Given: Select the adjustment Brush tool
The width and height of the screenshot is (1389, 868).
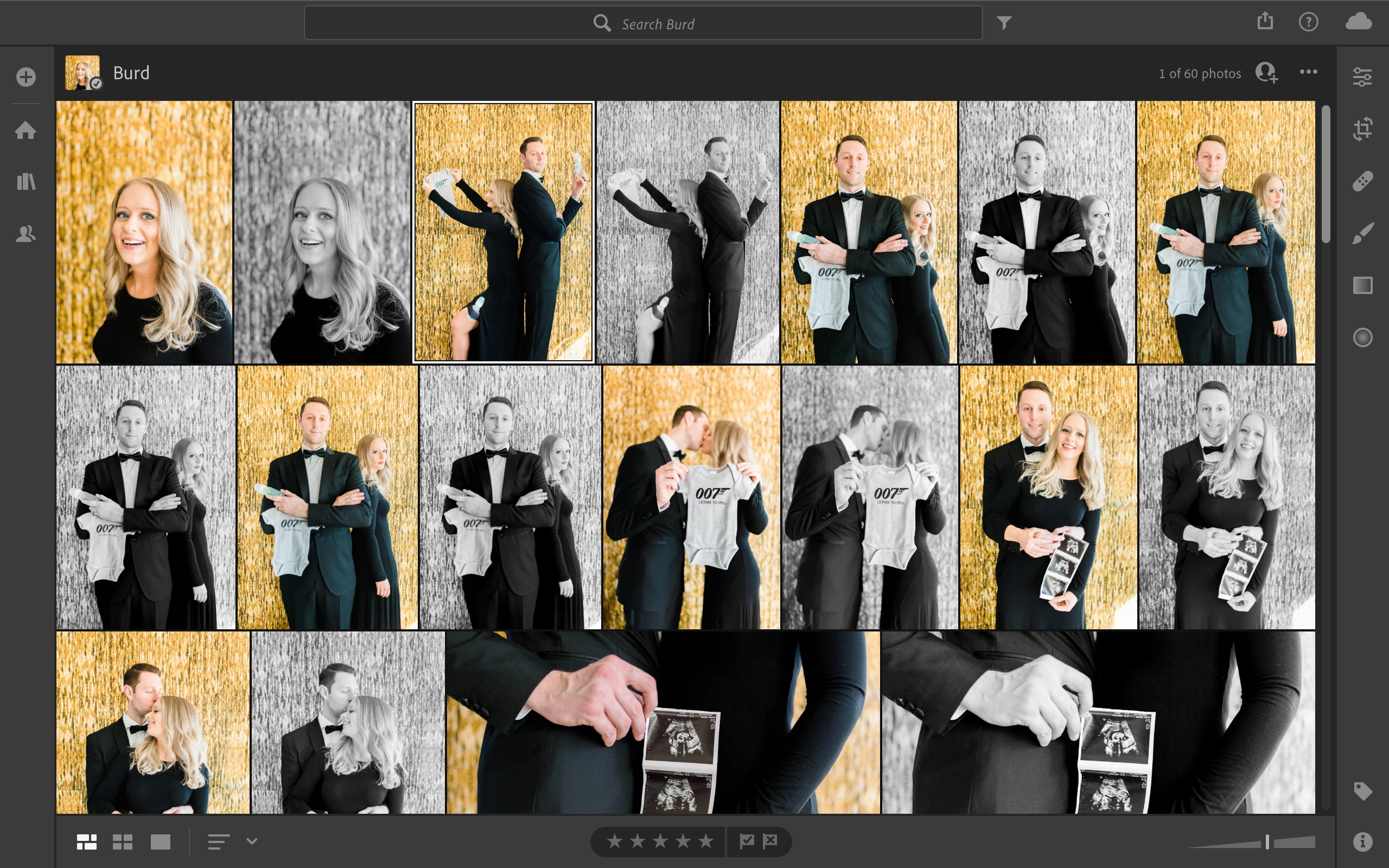Looking at the screenshot, I should (1362, 233).
